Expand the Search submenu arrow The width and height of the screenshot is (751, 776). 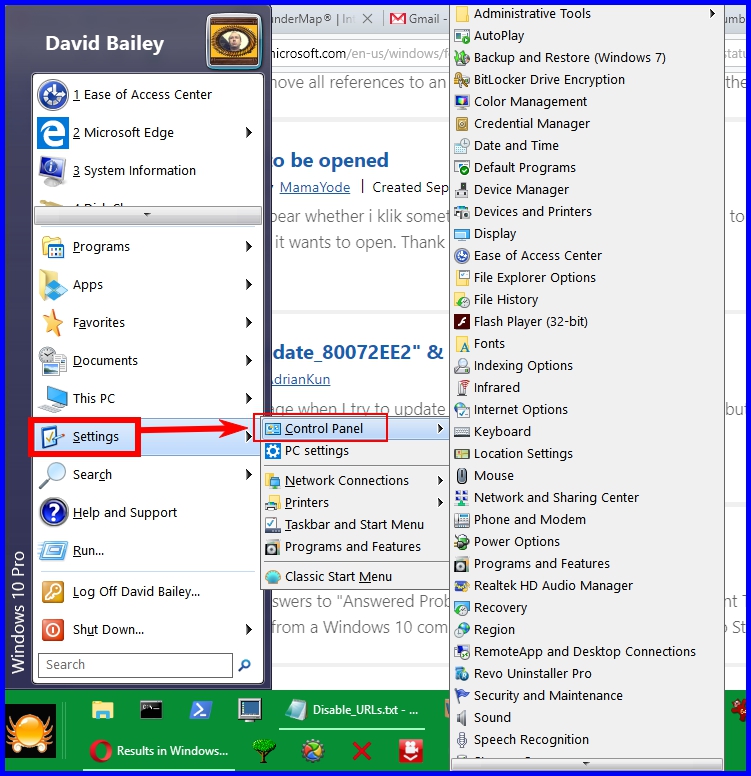coord(249,475)
